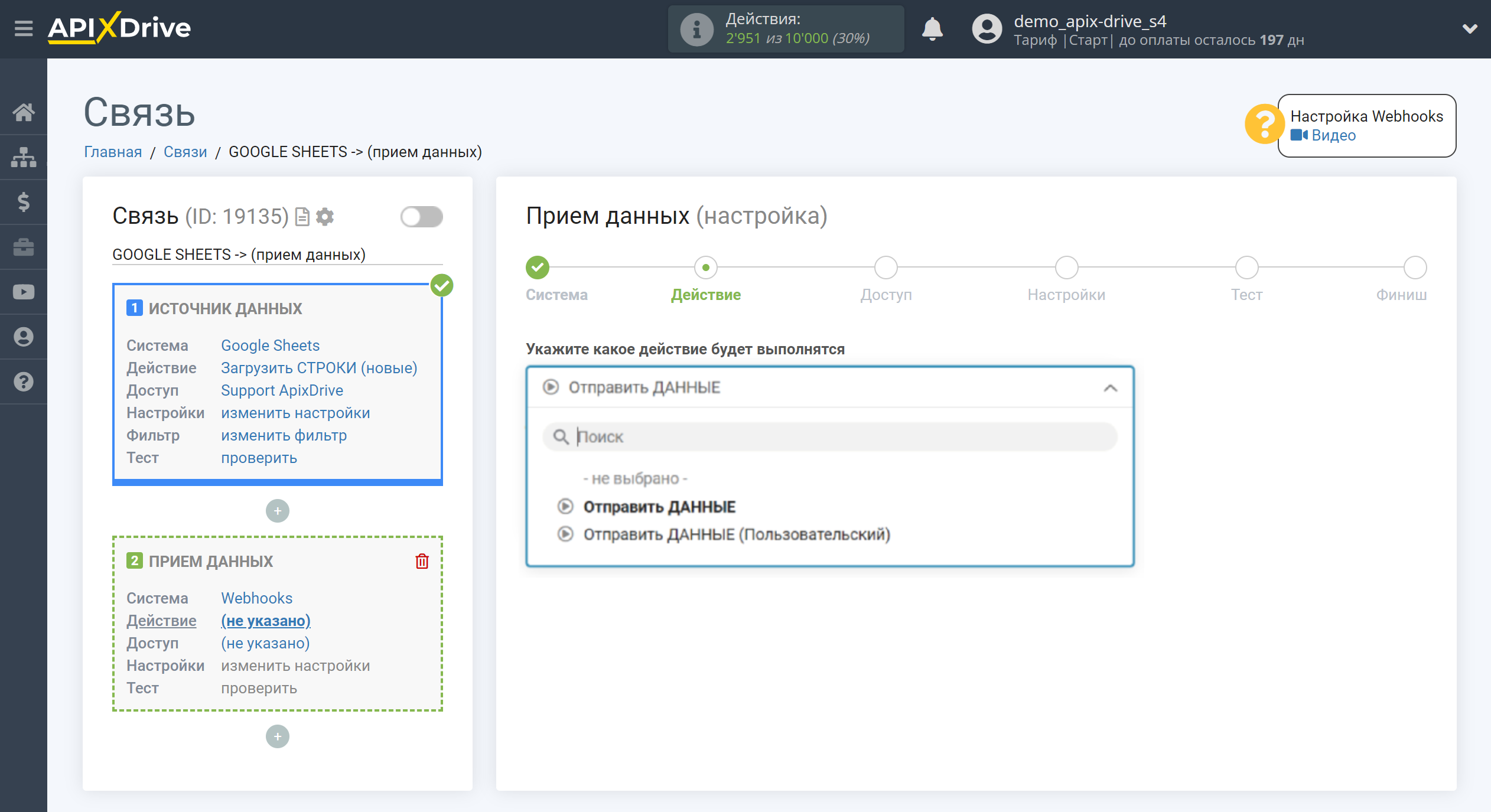Open video tutorials sidebar icon

[24, 292]
